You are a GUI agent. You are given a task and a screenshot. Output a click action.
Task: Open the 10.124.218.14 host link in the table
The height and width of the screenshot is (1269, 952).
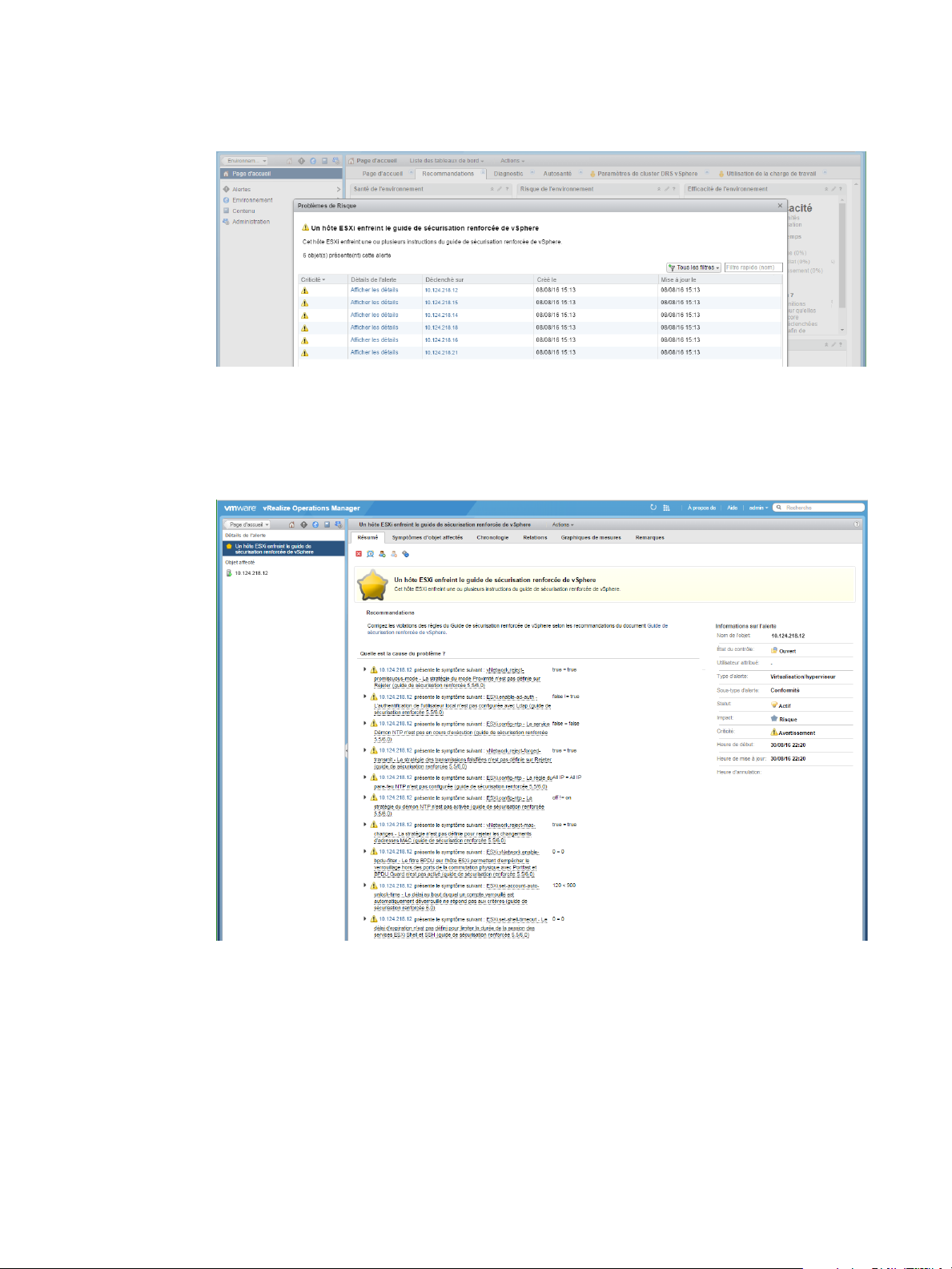click(x=441, y=315)
